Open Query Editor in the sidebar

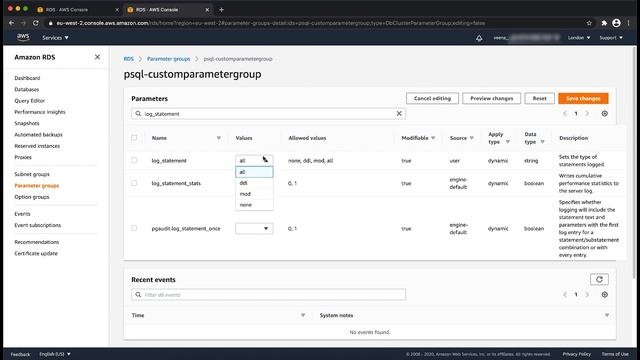click(29, 100)
